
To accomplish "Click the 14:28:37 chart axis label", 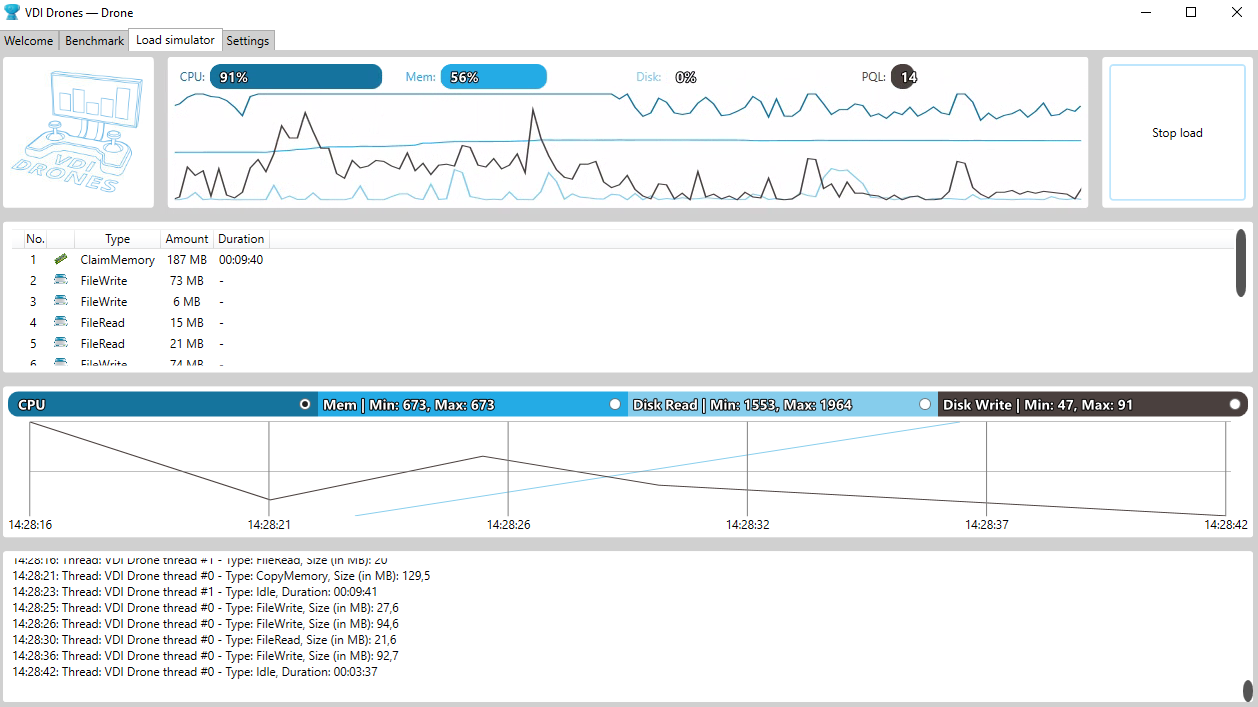I will (987, 524).
